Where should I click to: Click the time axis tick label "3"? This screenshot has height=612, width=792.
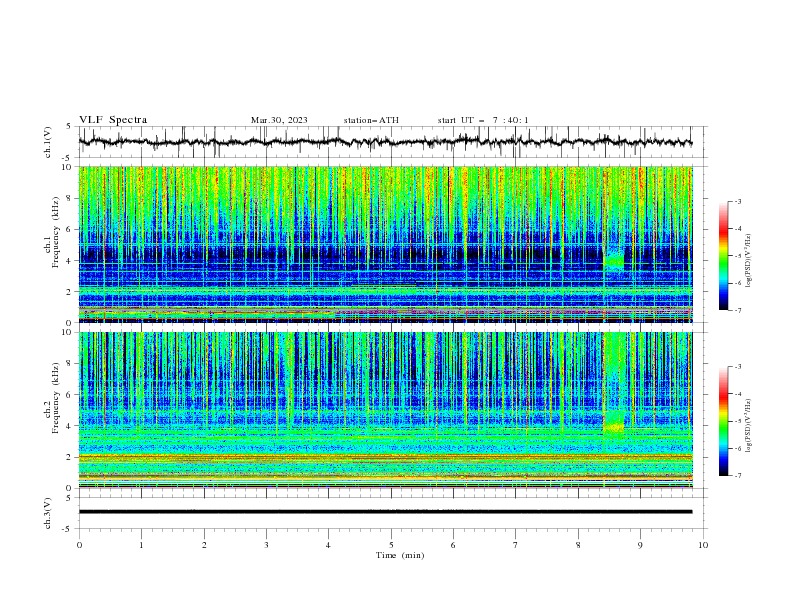[266, 545]
